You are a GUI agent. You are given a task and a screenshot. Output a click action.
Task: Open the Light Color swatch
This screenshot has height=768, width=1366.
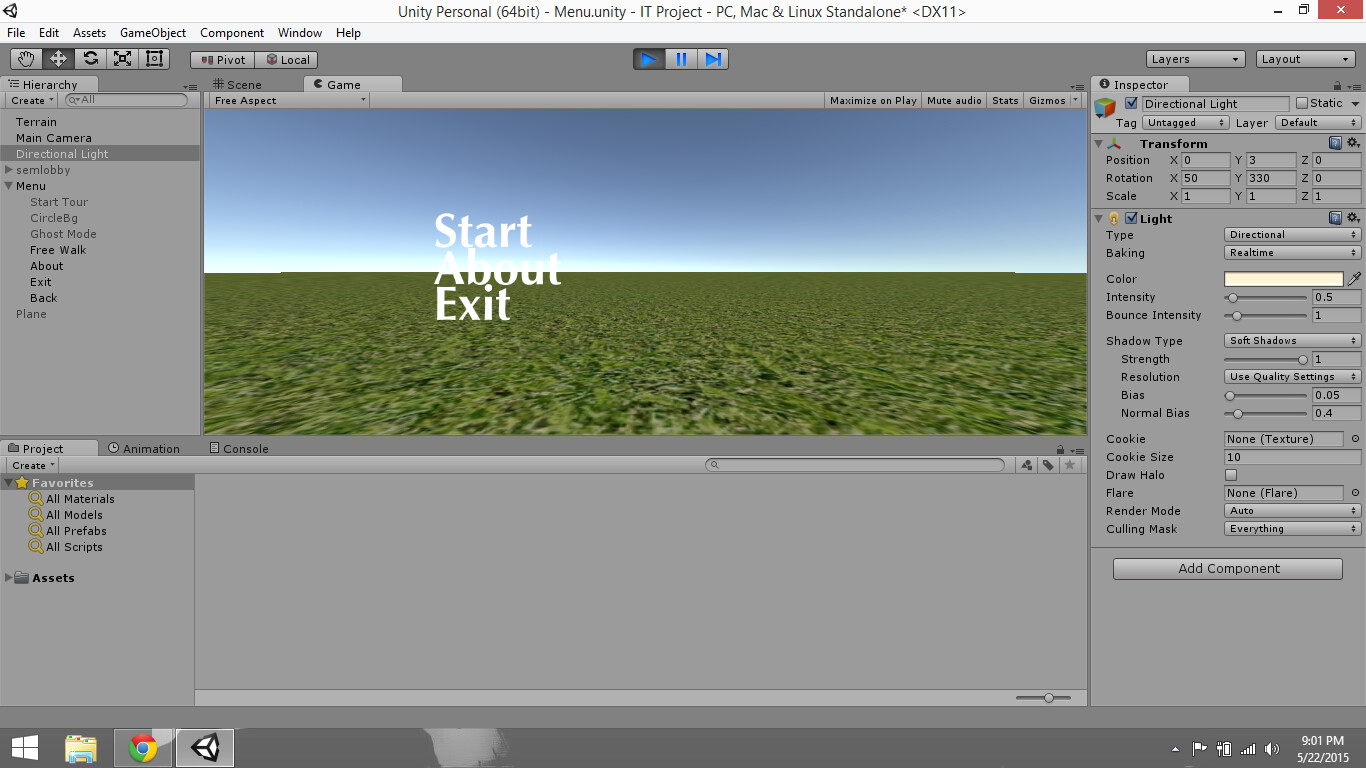click(1283, 279)
